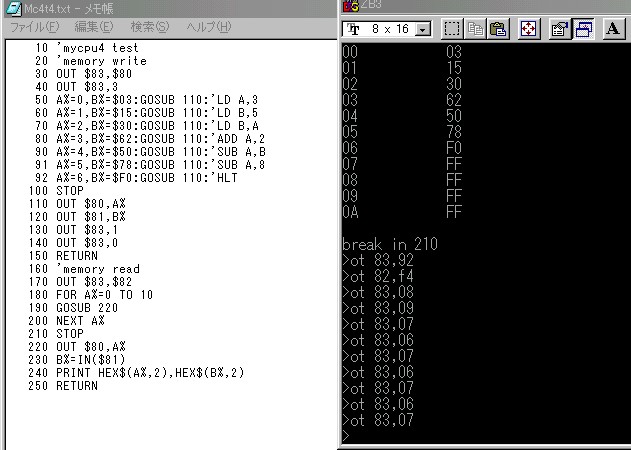Click memory dump row 02 with value 30

[x=402, y=84]
